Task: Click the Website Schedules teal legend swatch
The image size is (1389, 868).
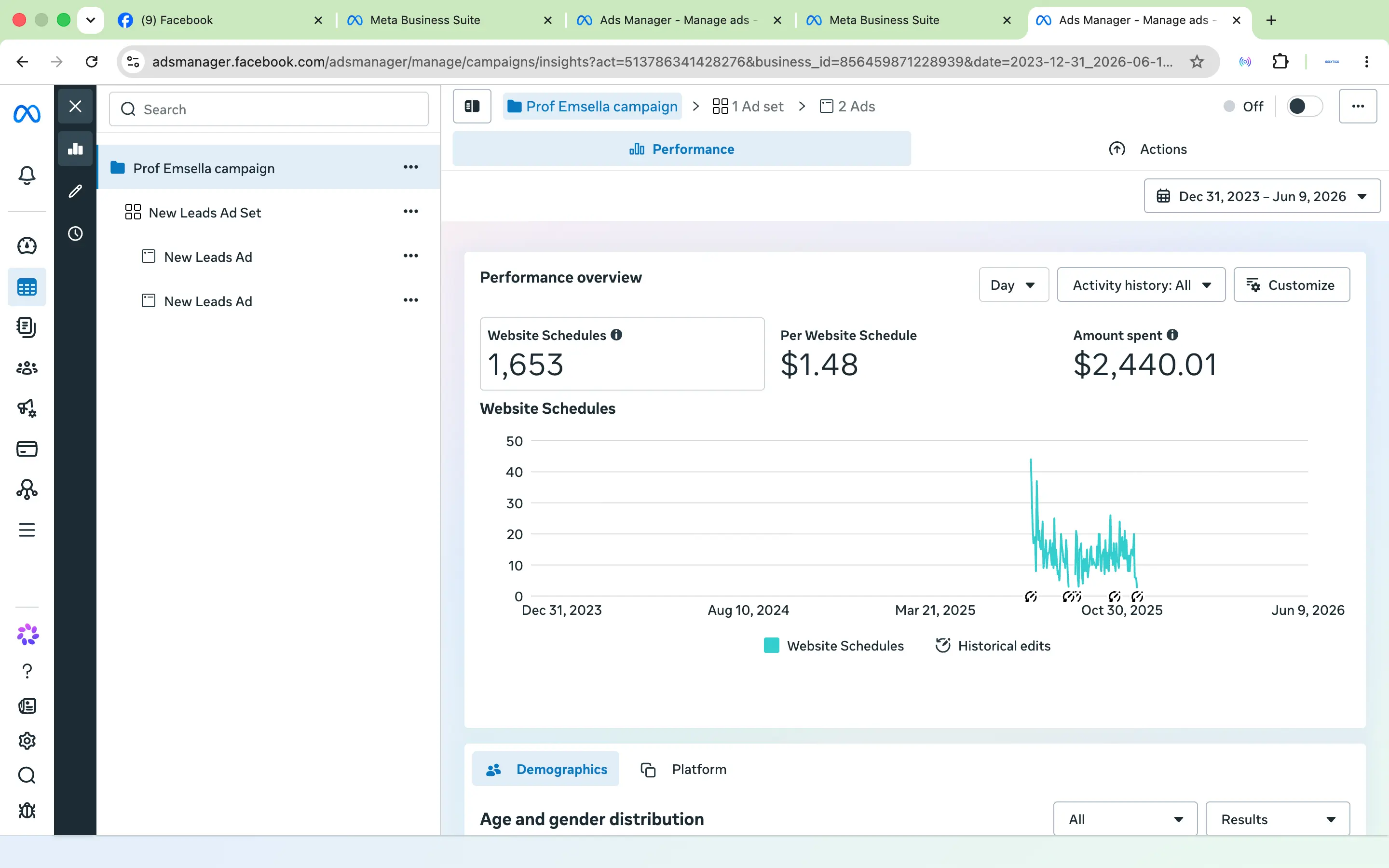Action: coord(771,645)
